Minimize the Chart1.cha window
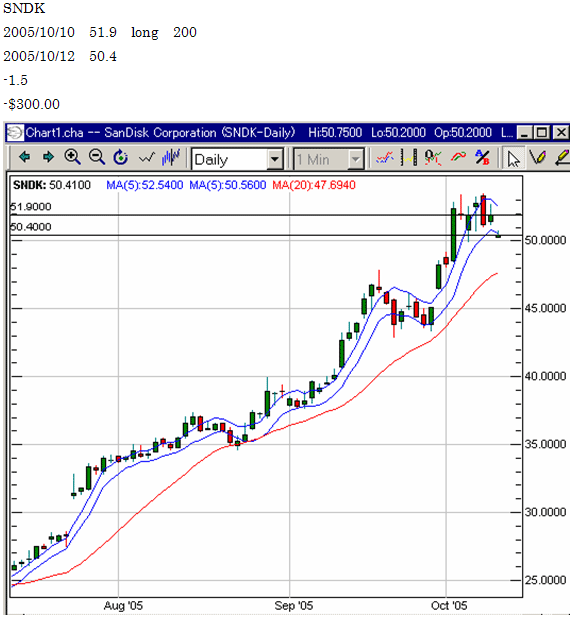 [524, 133]
